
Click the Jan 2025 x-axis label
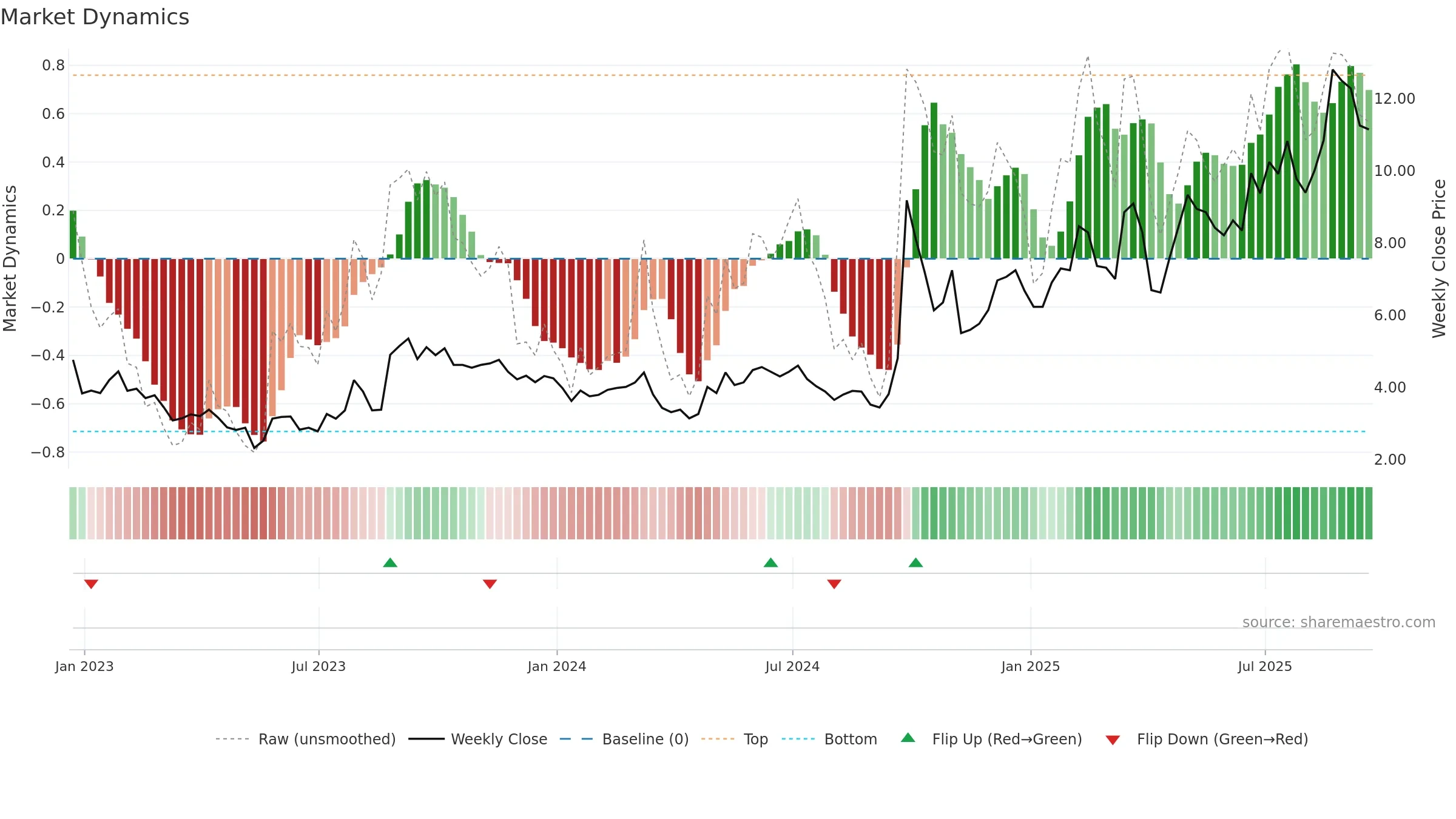tap(1031, 666)
